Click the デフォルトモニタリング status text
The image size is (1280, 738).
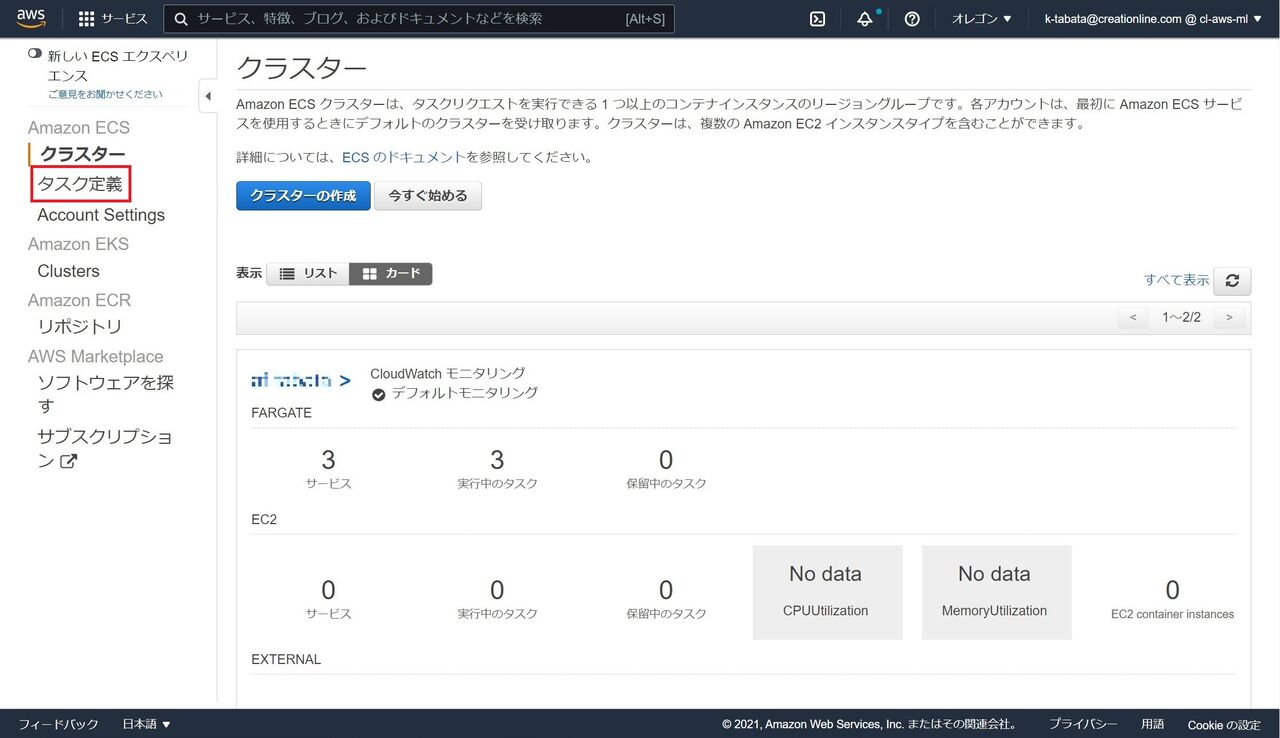pos(464,393)
